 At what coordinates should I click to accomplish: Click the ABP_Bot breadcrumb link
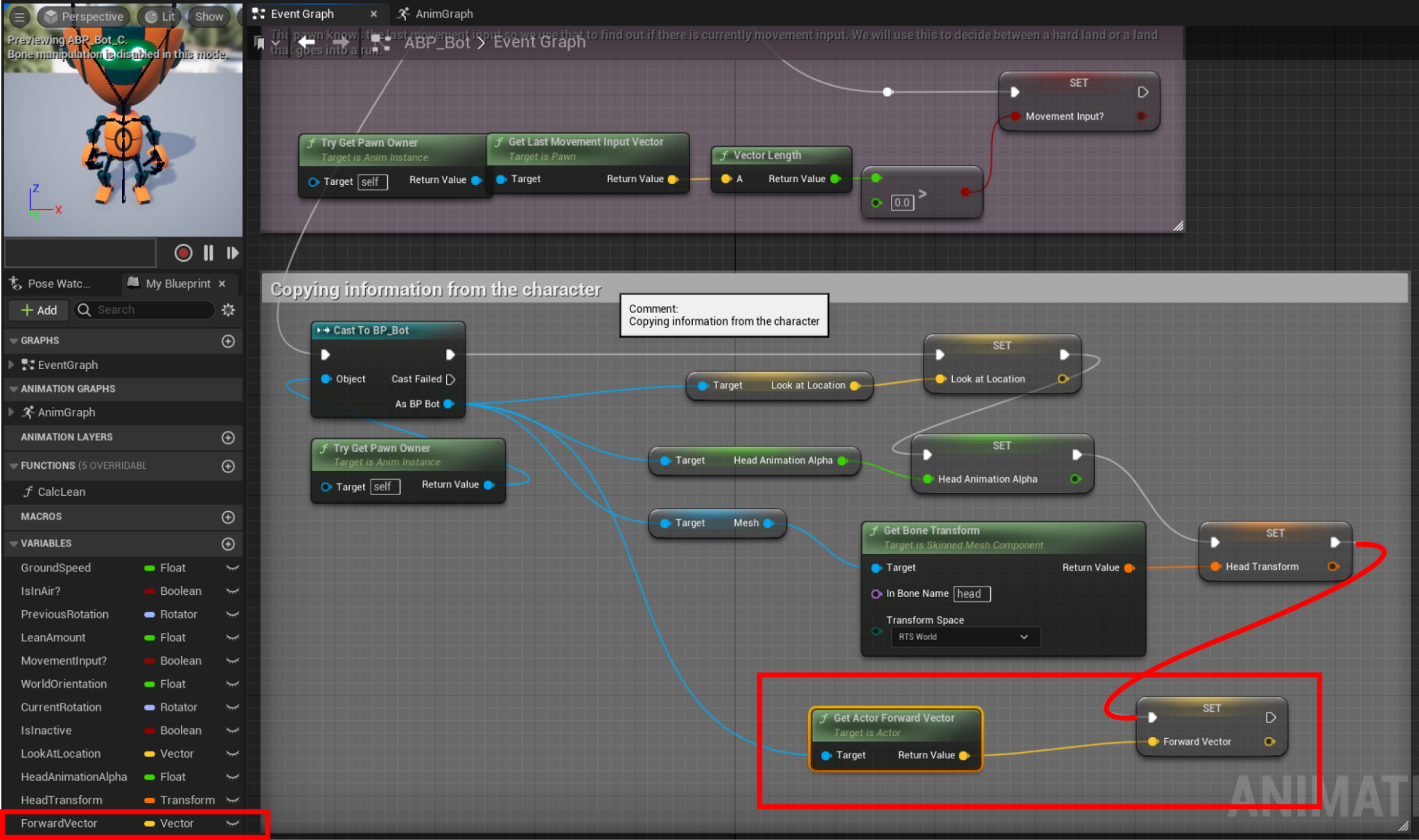437,42
